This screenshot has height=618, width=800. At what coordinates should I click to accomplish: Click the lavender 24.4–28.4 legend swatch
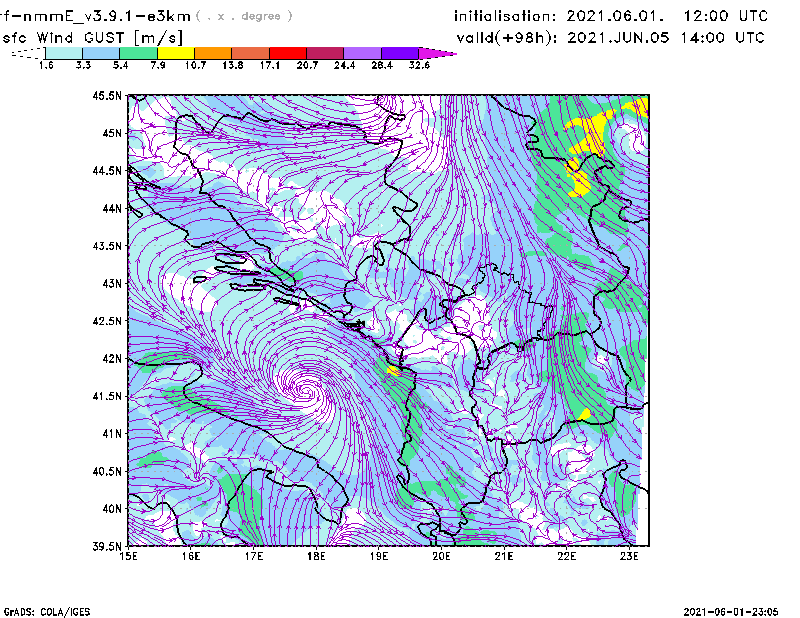point(362,53)
